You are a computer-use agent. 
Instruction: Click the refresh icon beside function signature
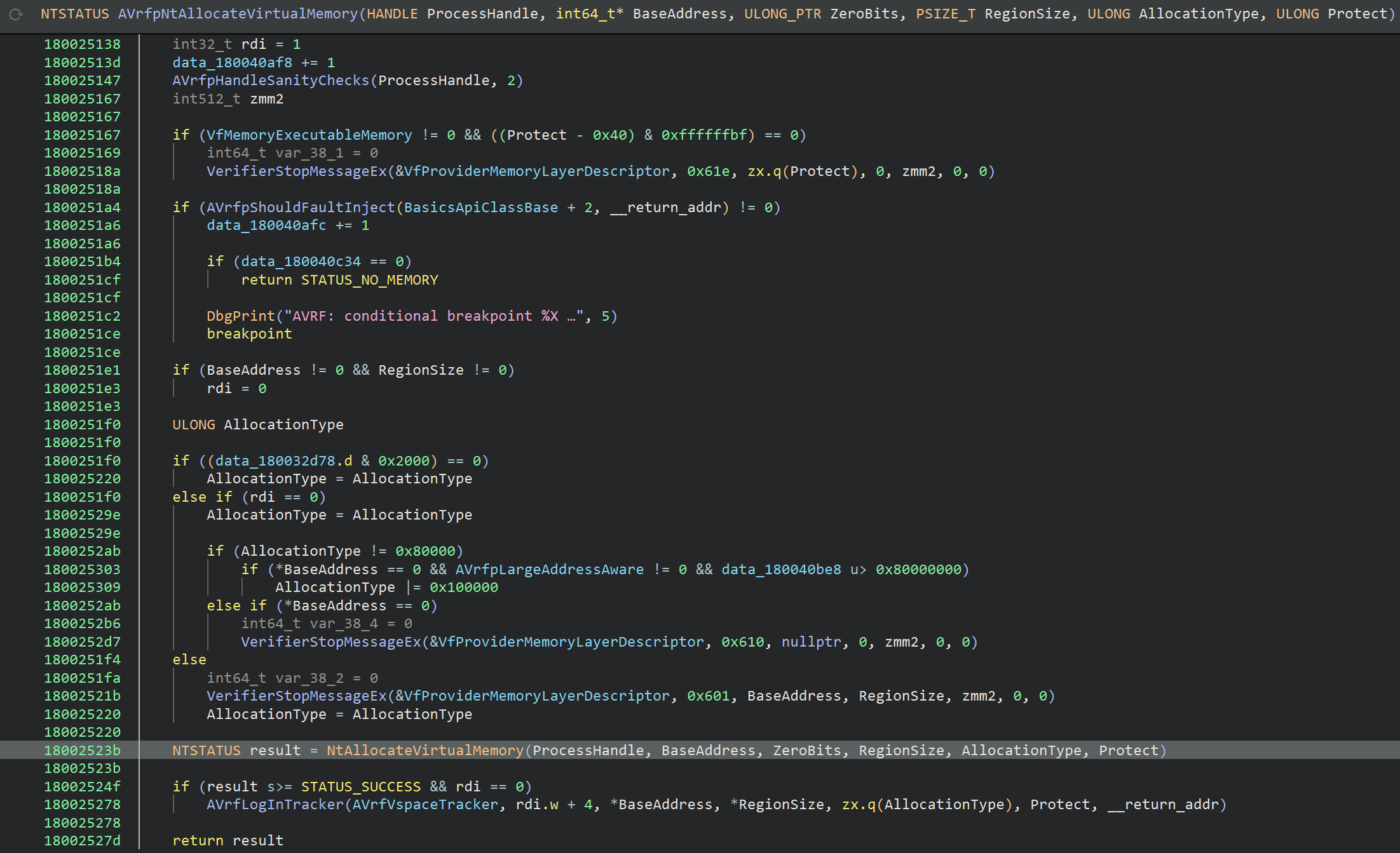(x=16, y=14)
